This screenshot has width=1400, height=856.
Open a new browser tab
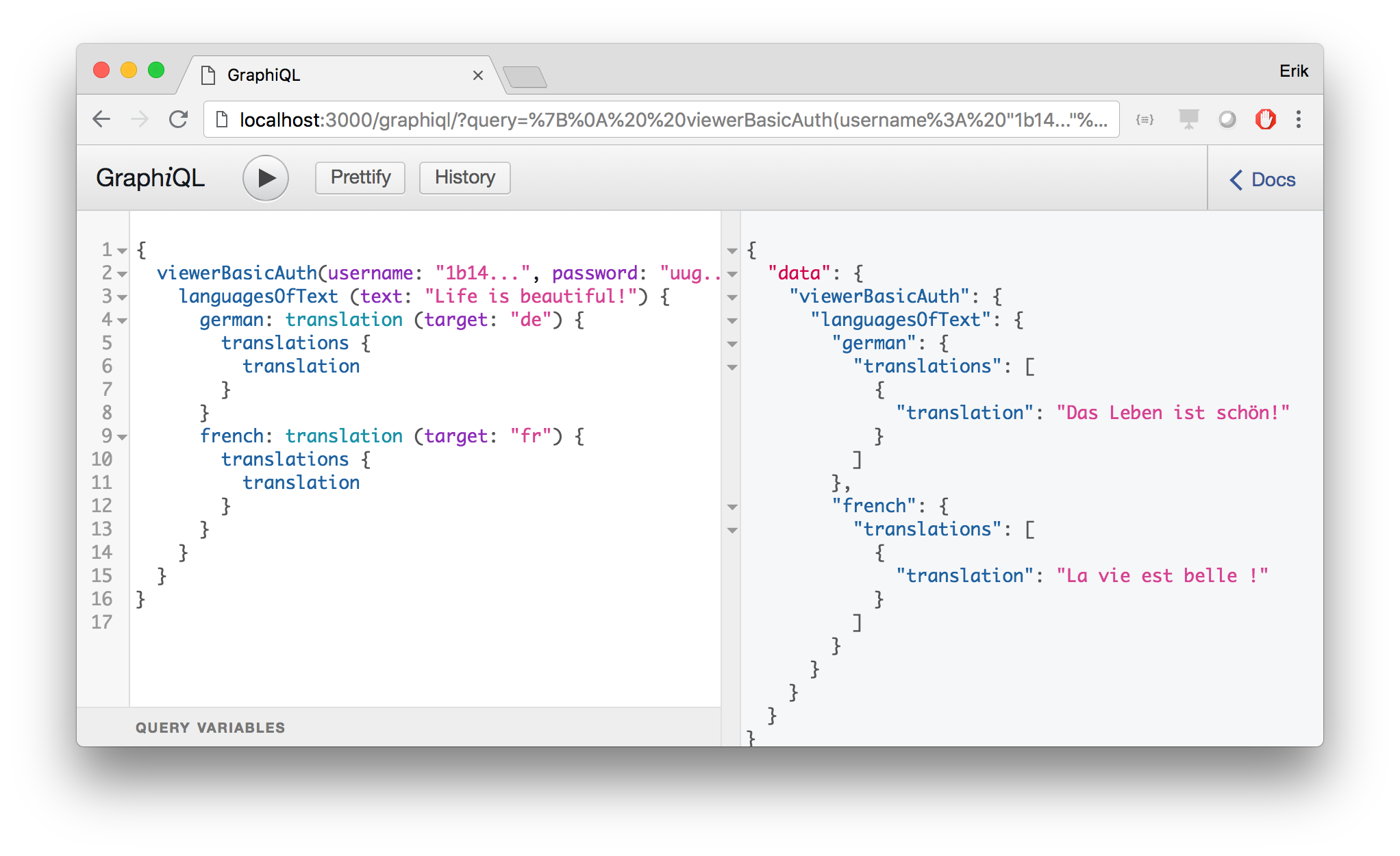pyautogui.click(x=525, y=77)
